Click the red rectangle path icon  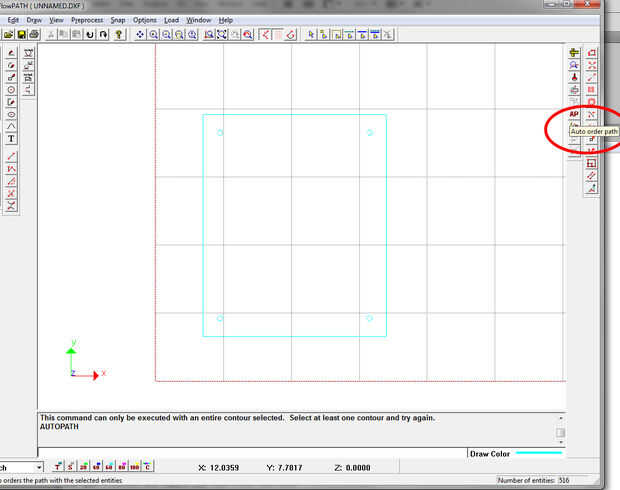click(591, 53)
